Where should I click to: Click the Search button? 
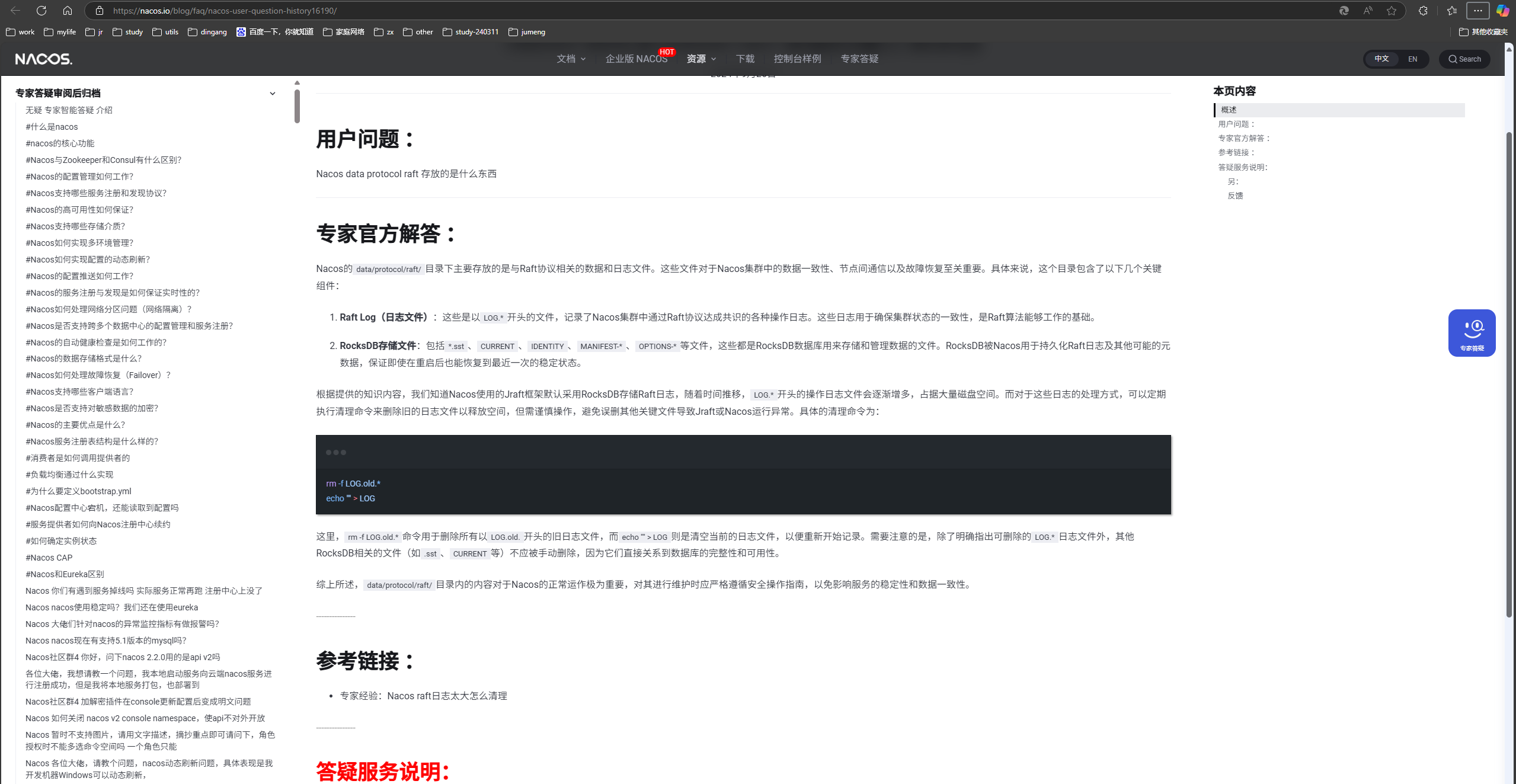tap(1464, 59)
